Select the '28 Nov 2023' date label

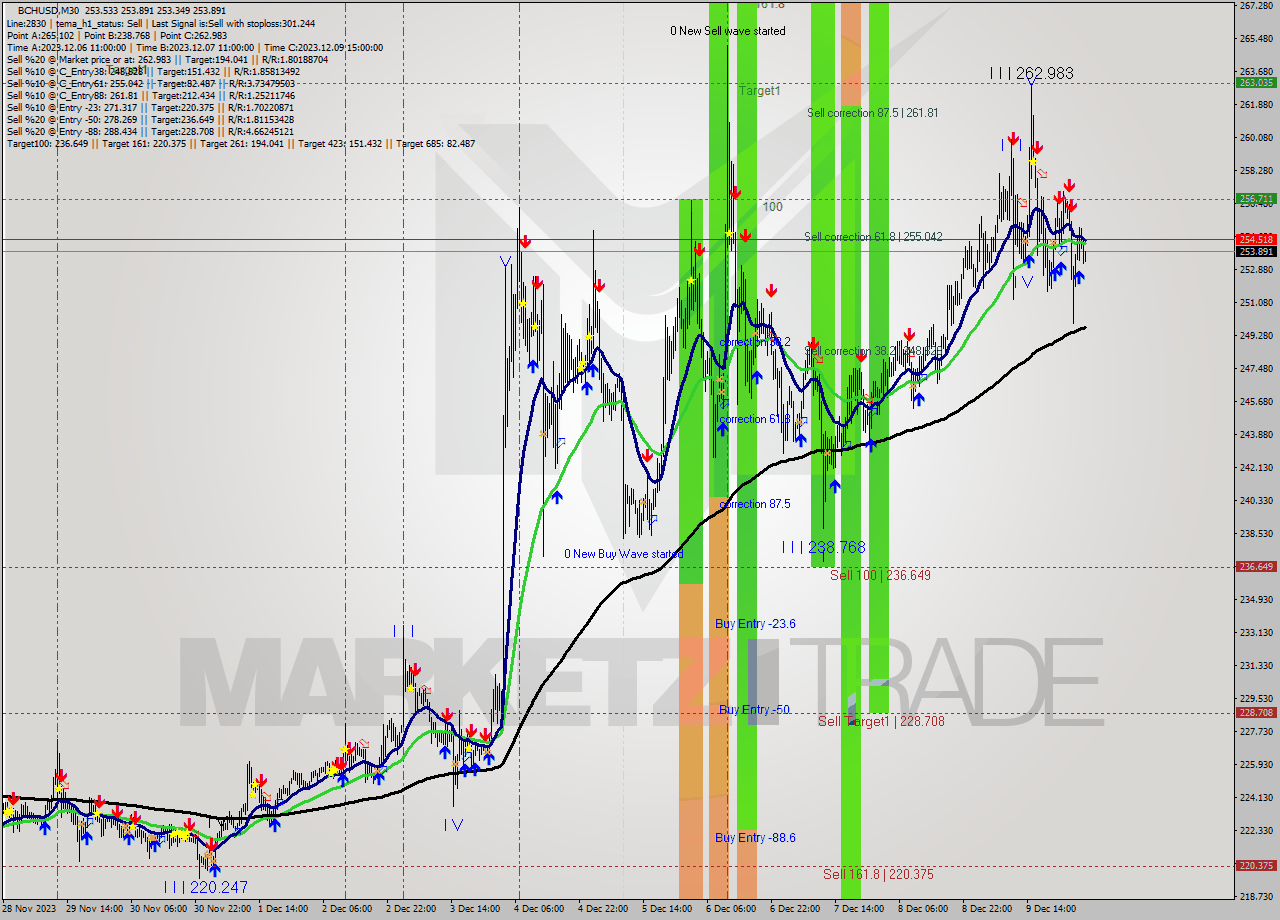click(x=29, y=909)
